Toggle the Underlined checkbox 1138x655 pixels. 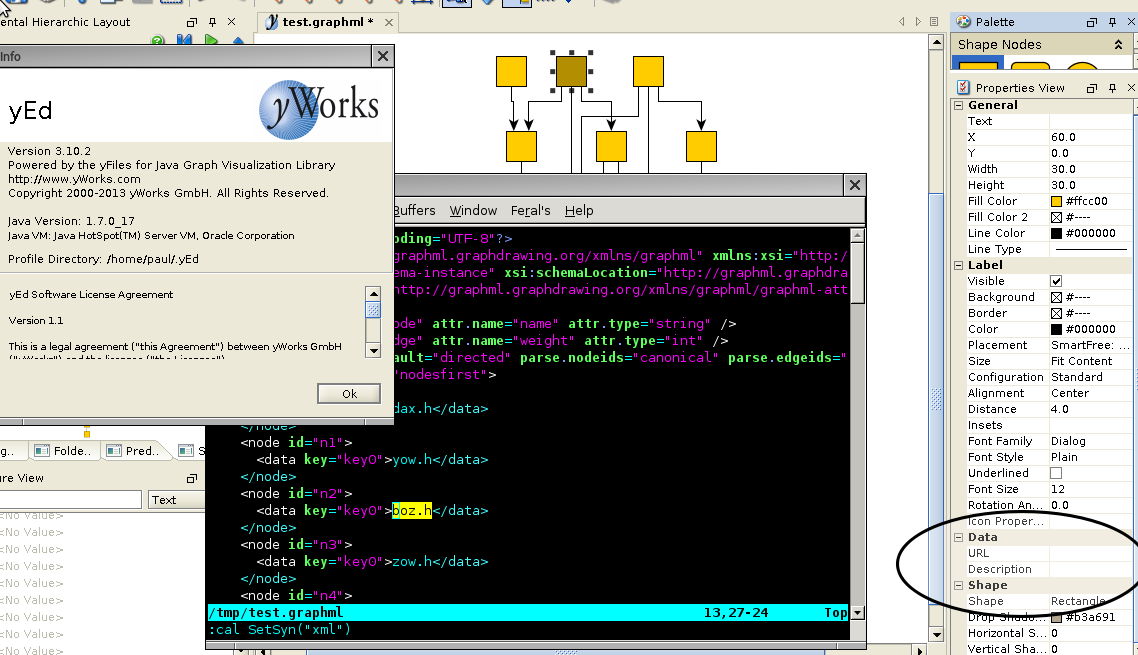[1056, 473]
